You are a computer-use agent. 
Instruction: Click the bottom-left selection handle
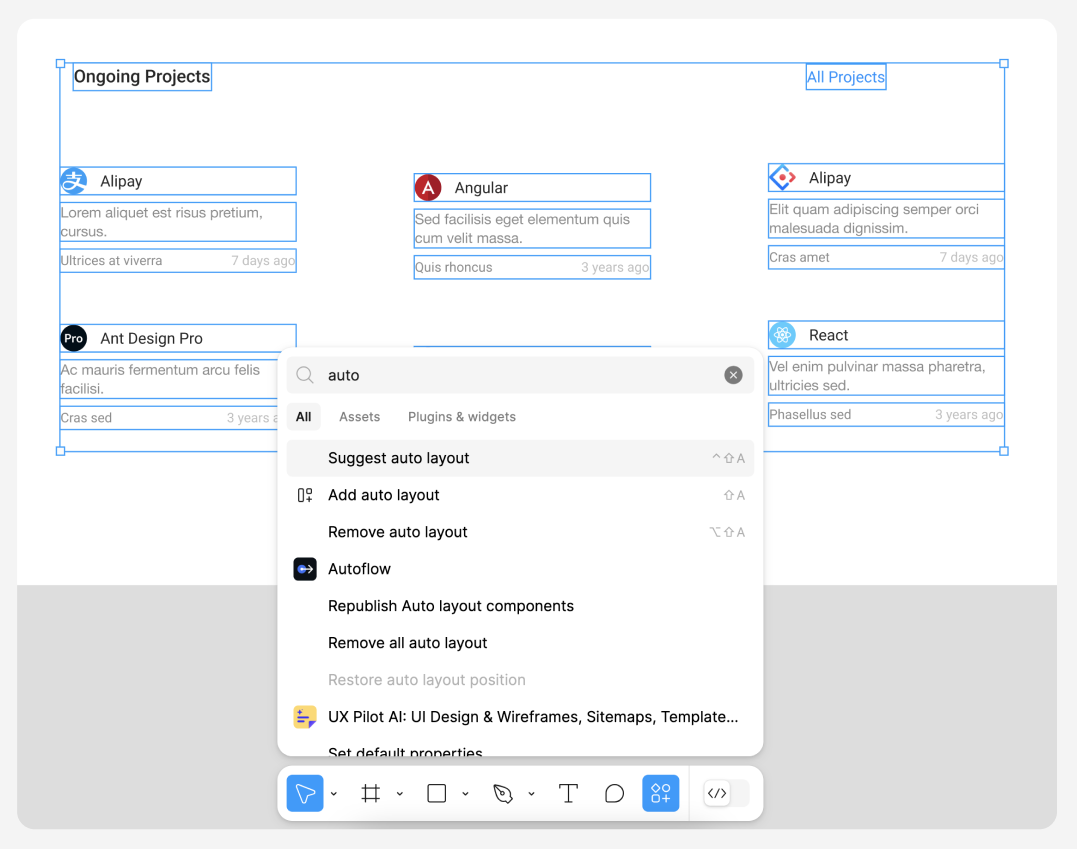[60, 451]
